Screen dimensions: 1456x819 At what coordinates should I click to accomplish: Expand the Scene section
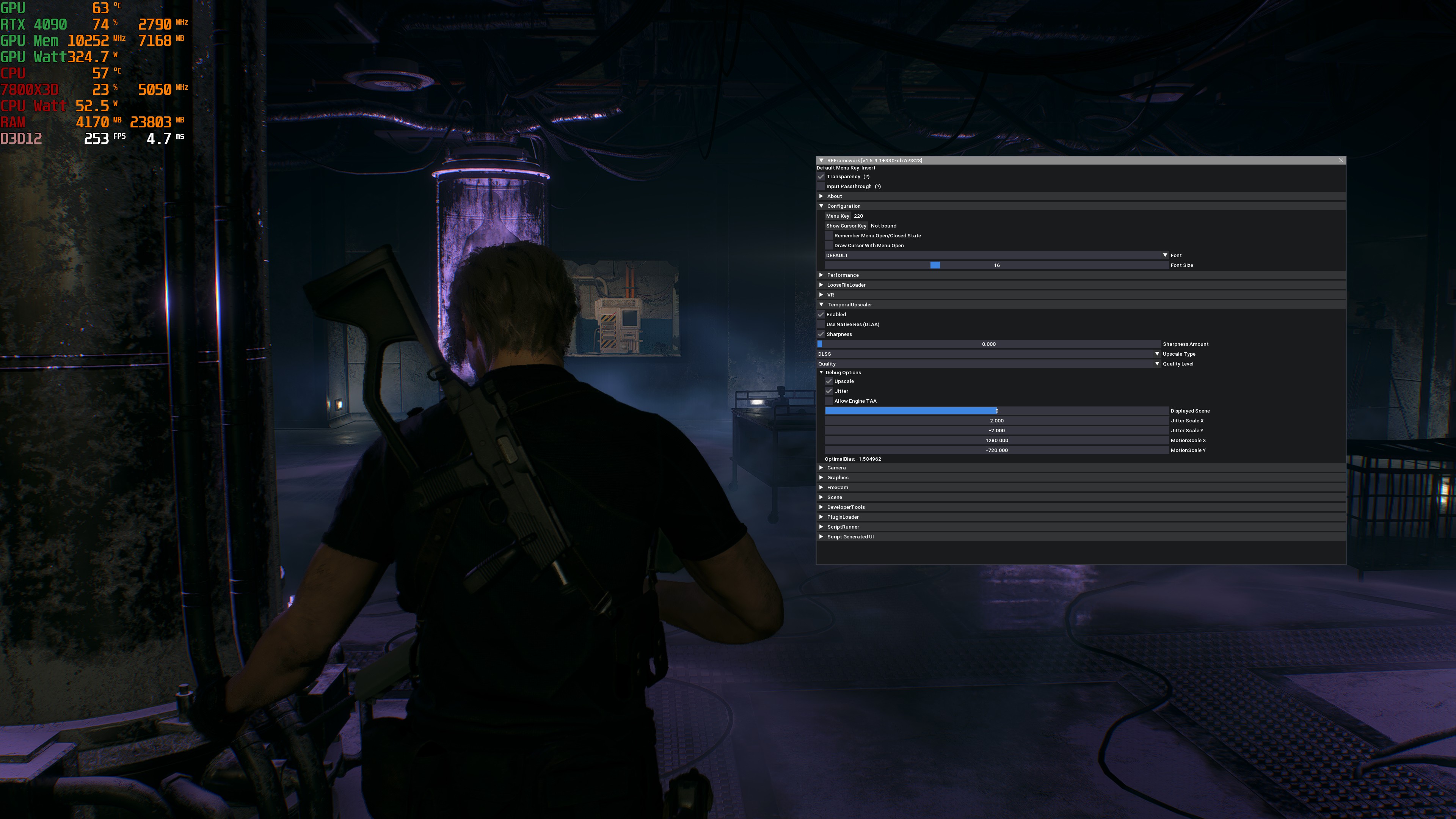pyautogui.click(x=1081, y=497)
